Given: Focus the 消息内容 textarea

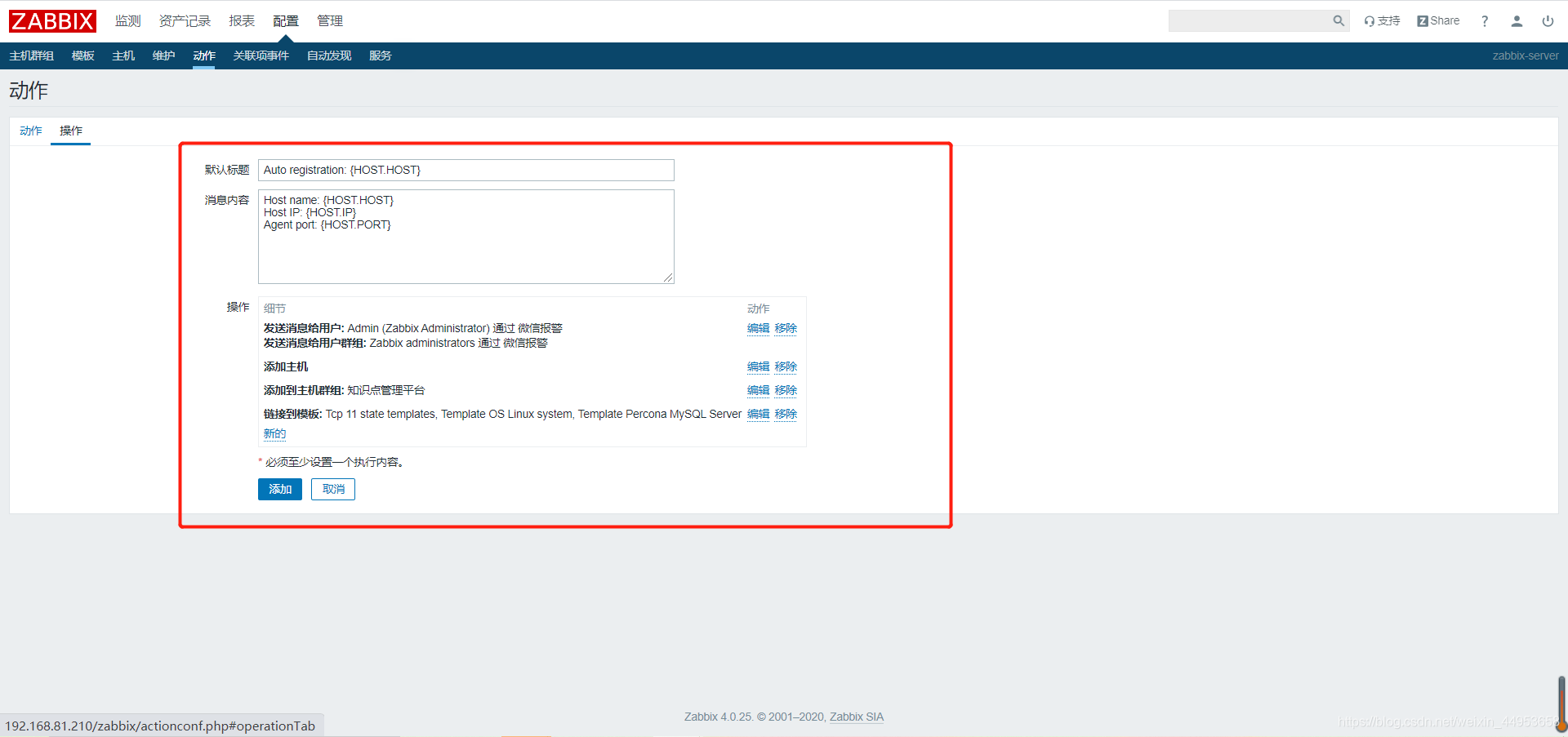Looking at the screenshot, I should [466, 237].
